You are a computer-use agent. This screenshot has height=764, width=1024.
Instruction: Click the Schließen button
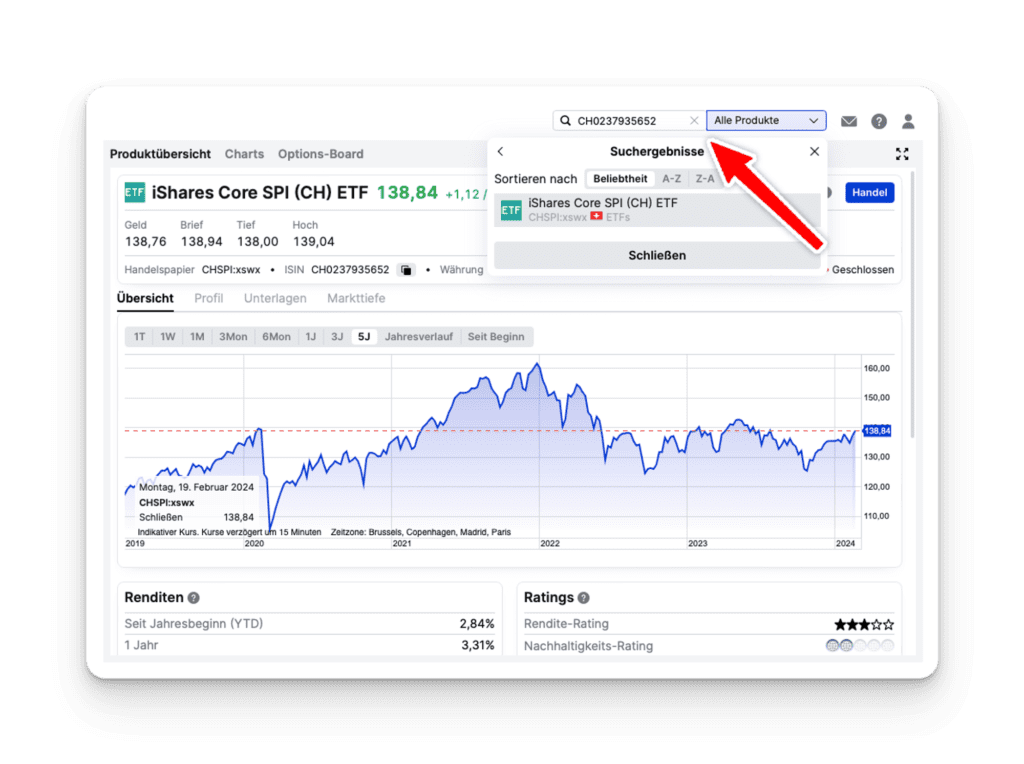tap(657, 255)
